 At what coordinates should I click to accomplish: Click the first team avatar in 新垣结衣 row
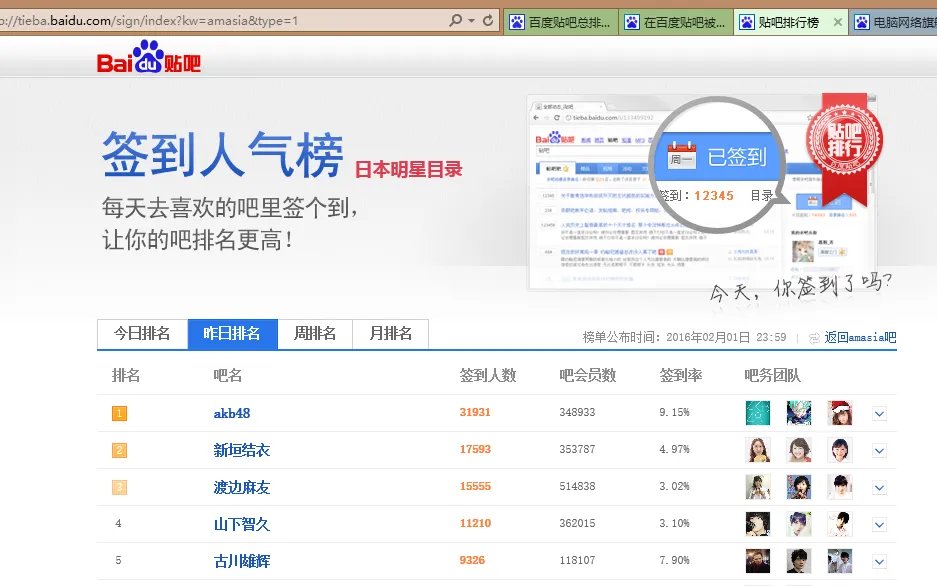click(x=758, y=450)
